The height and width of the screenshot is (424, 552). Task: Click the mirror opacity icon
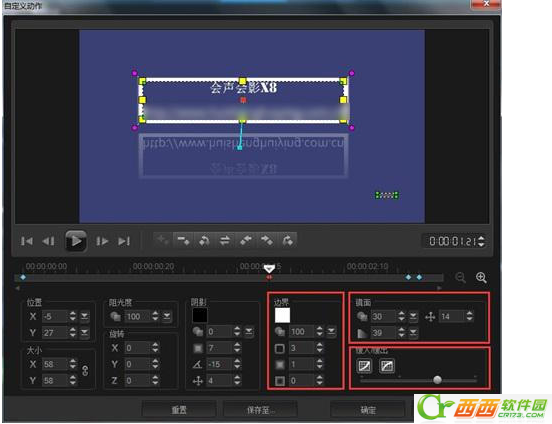pyautogui.click(x=362, y=316)
